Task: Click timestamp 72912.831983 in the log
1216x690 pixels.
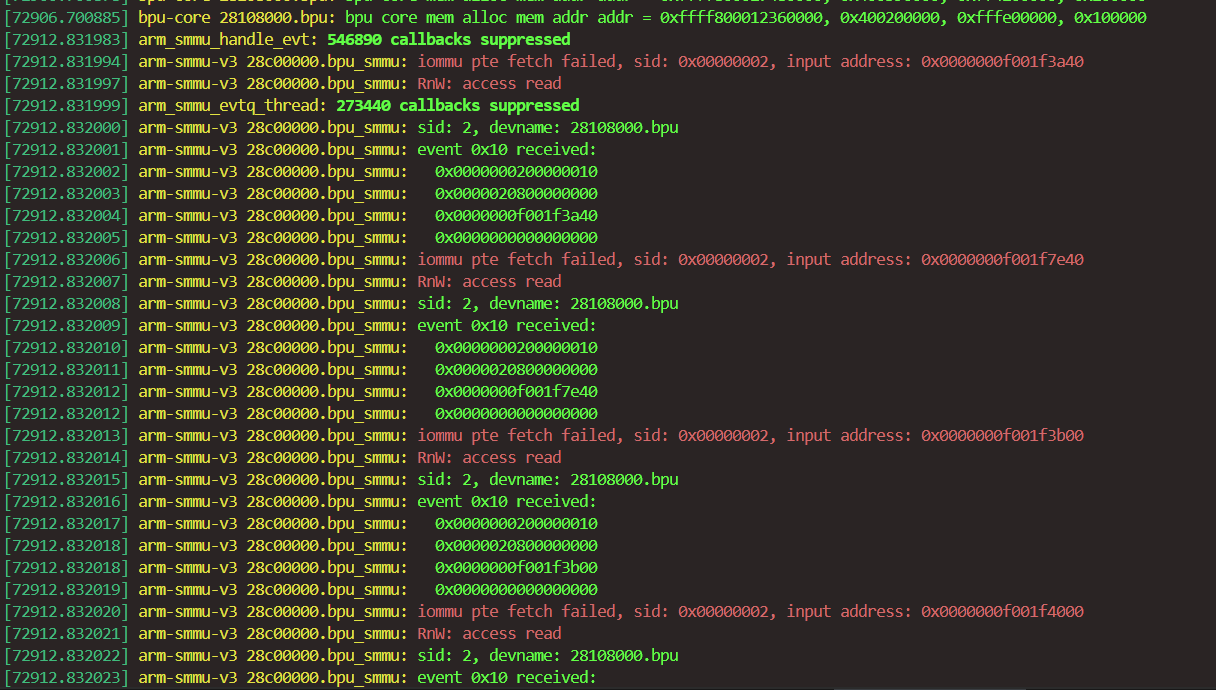Action: [x=66, y=40]
